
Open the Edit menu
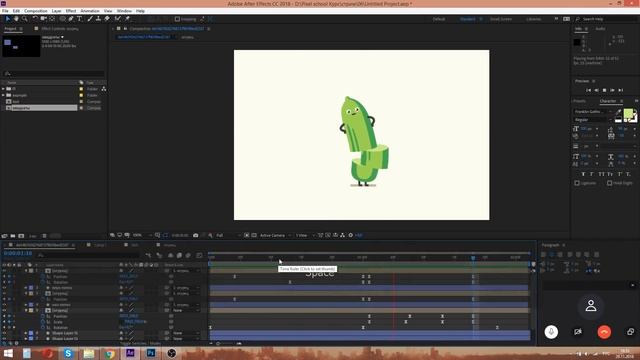pyautogui.click(x=16, y=11)
